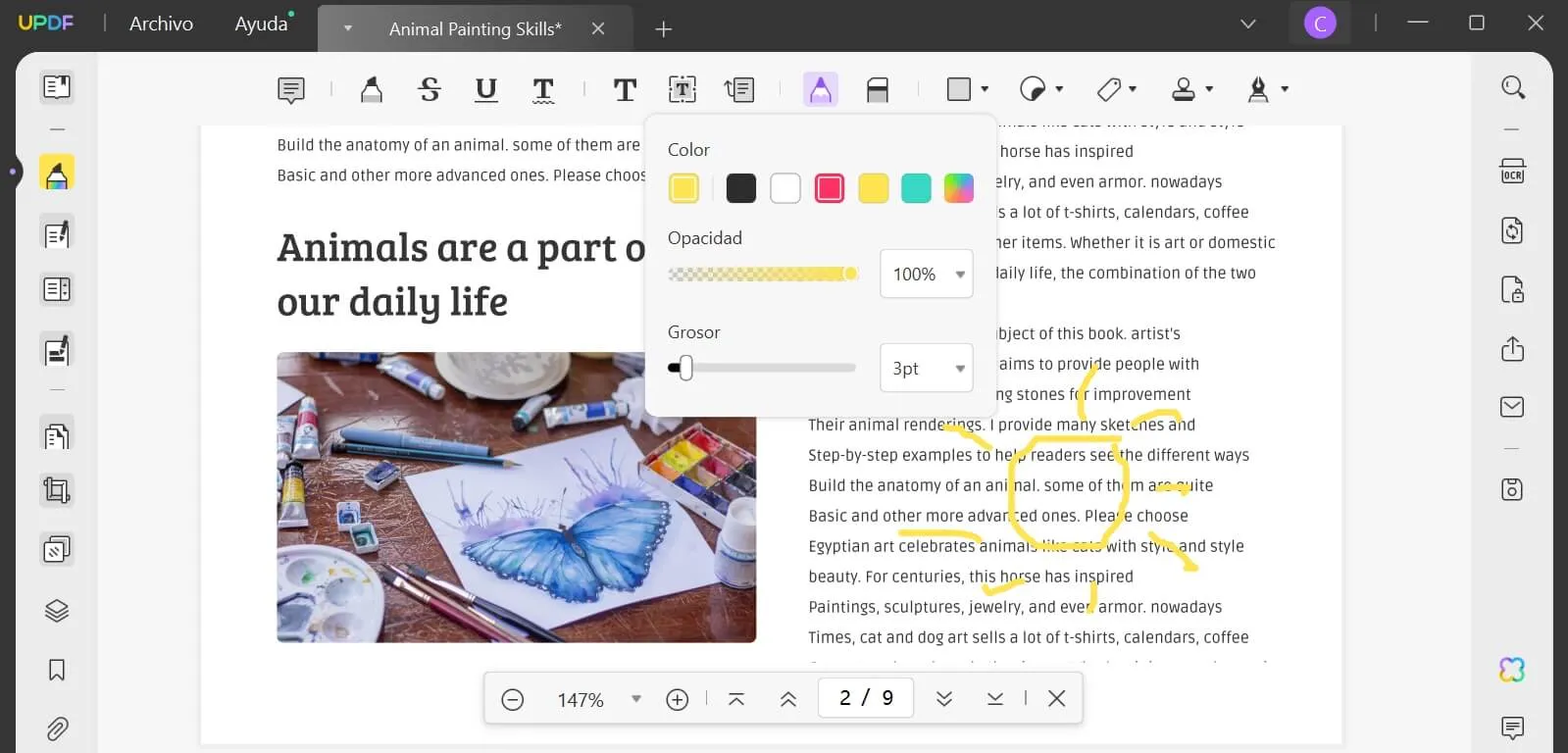Send the document by email

click(1513, 406)
